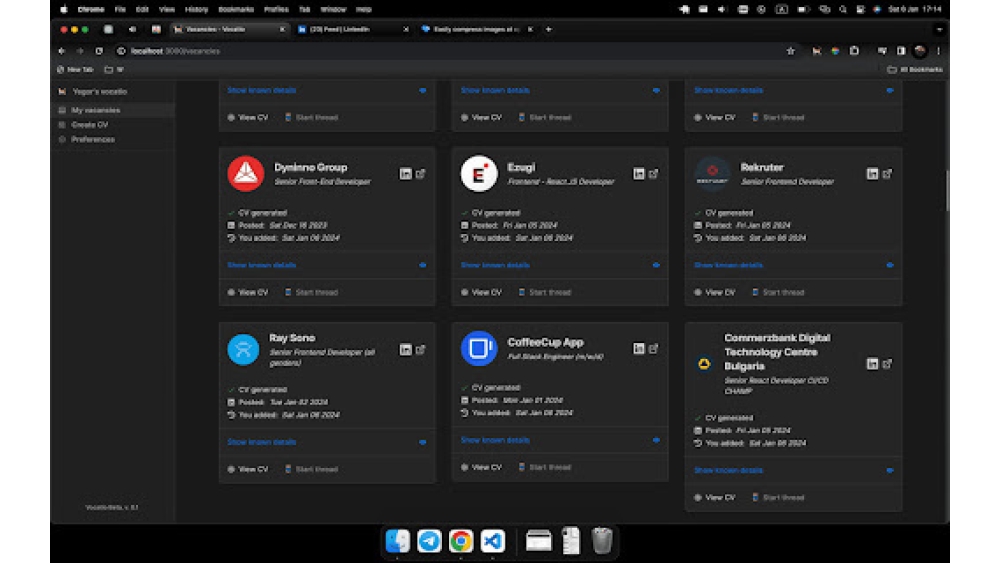Viewport: 1000px width, 563px height.
Task: Click the Commerzbank yellow logo
Action: pyautogui.click(x=704, y=364)
